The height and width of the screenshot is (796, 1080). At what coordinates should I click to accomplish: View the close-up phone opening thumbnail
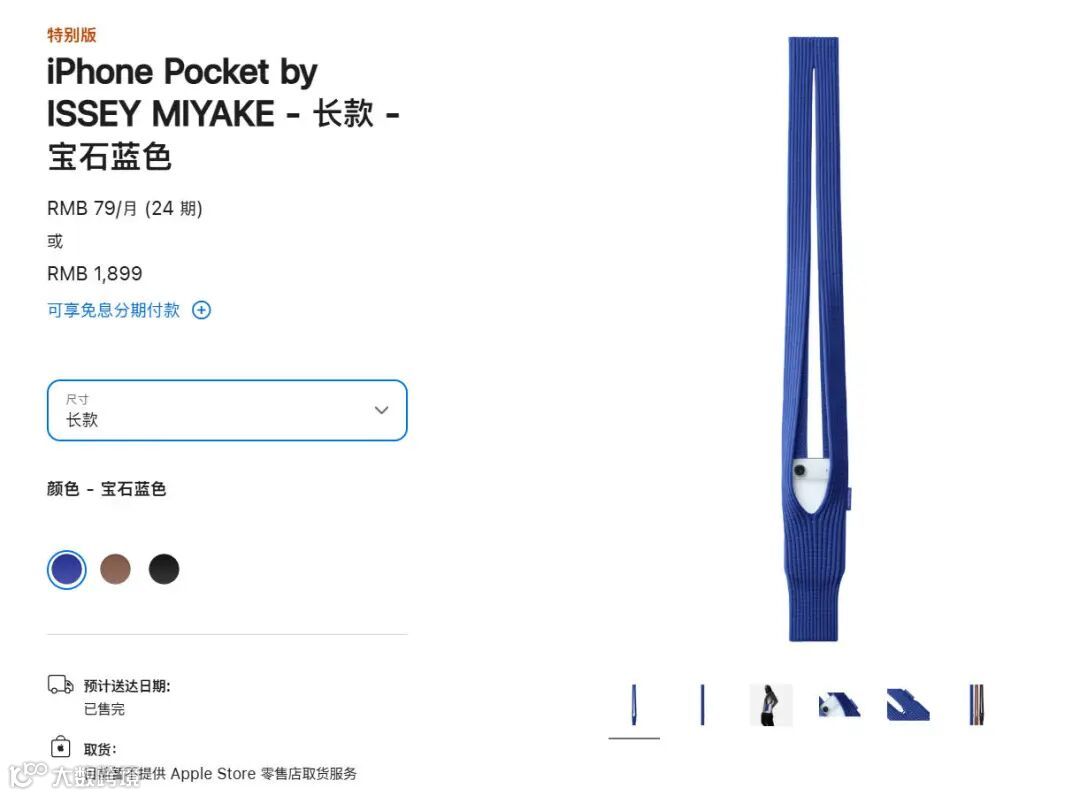[839, 704]
